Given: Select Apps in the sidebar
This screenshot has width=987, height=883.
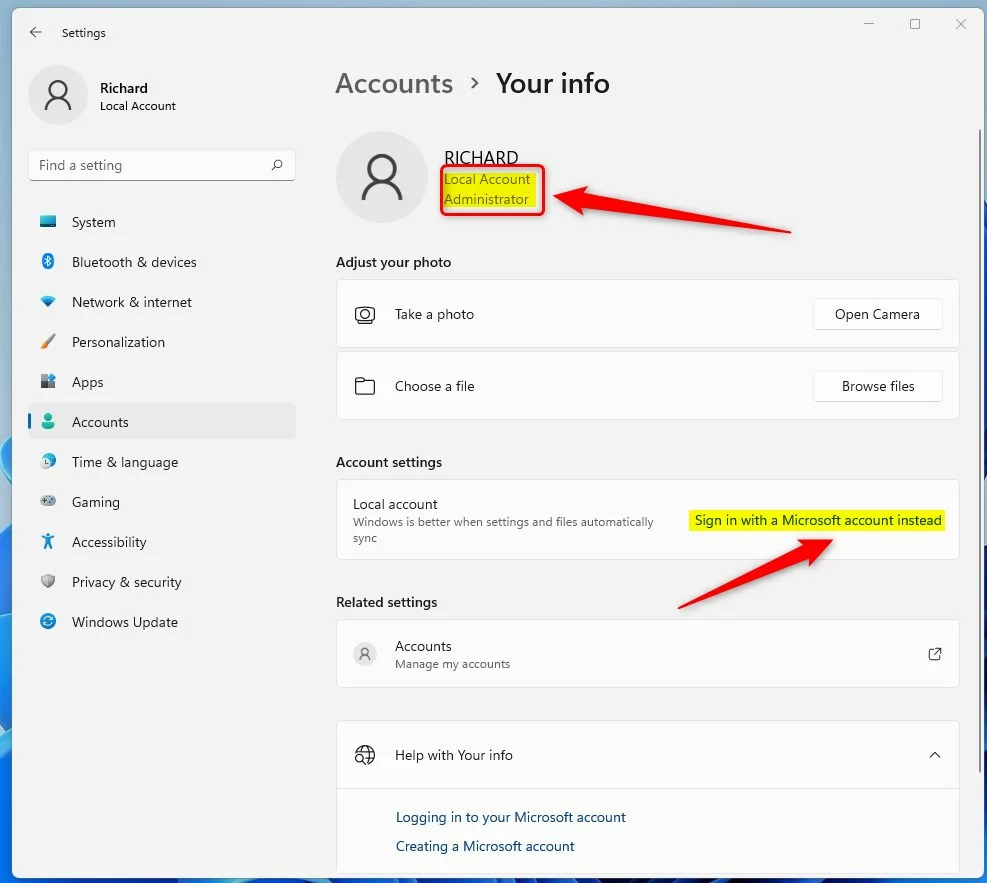Looking at the screenshot, I should (87, 382).
